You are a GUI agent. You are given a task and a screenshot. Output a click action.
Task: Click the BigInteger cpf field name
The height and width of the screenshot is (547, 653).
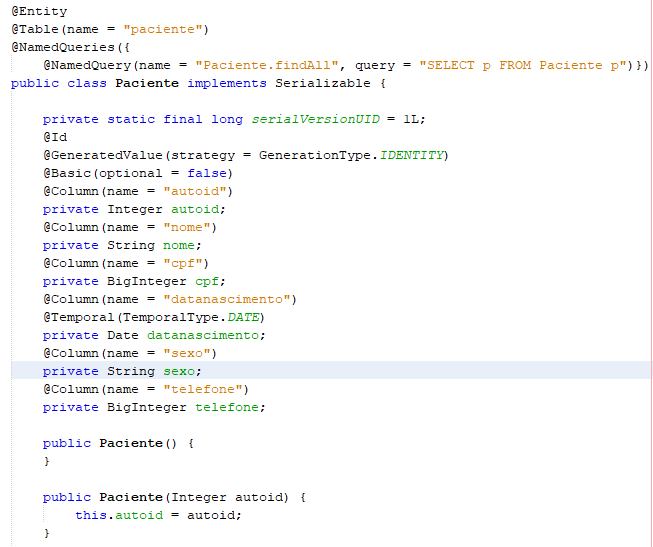(x=207, y=281)
